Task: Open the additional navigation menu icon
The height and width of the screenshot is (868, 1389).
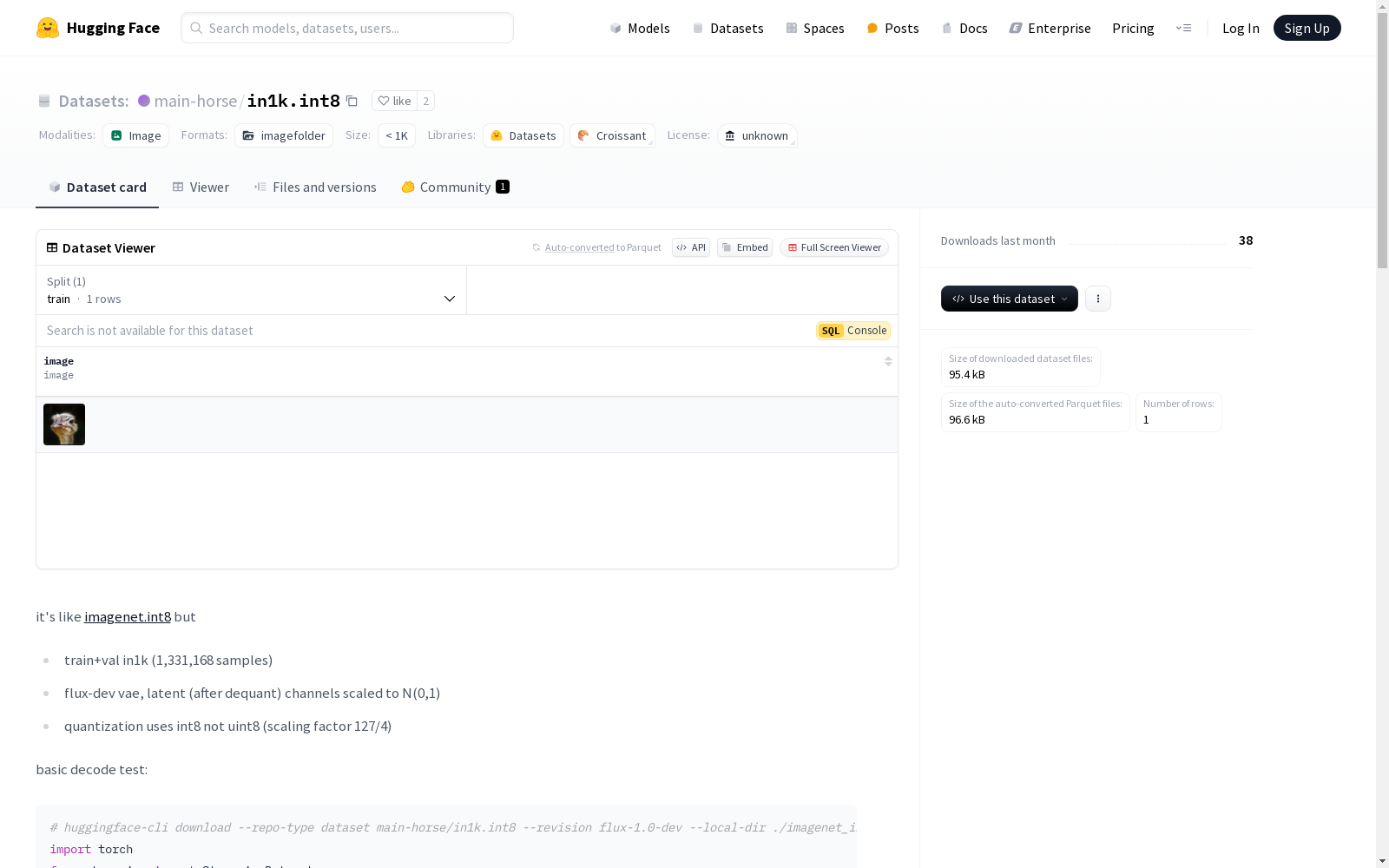Action: tap(1183, 28)
